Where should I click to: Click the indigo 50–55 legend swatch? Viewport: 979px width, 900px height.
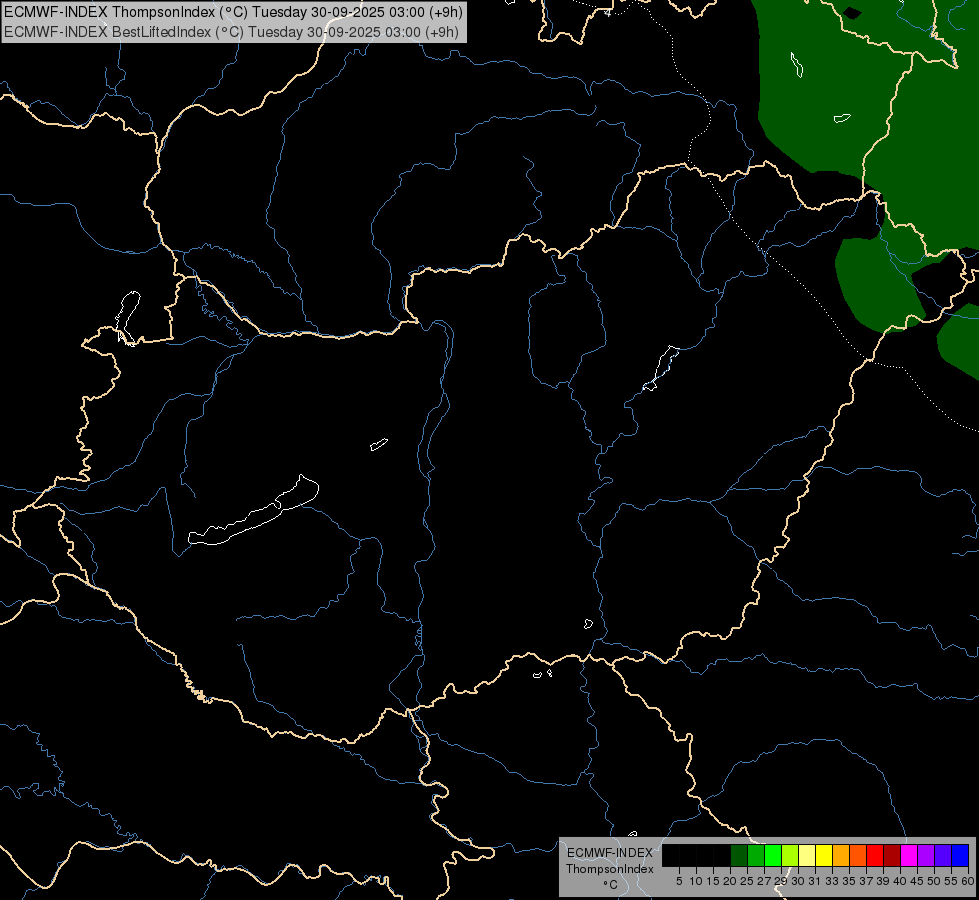[x=943, y=855]
